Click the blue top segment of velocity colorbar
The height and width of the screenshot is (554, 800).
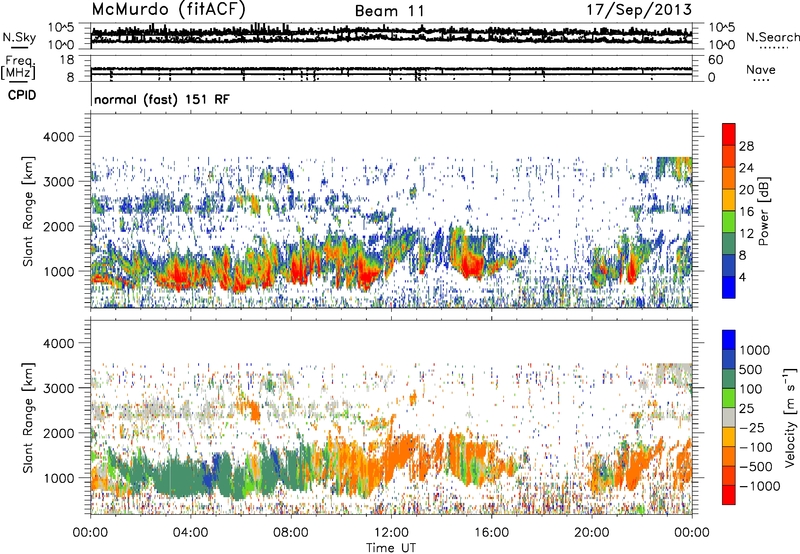[729, 340]
